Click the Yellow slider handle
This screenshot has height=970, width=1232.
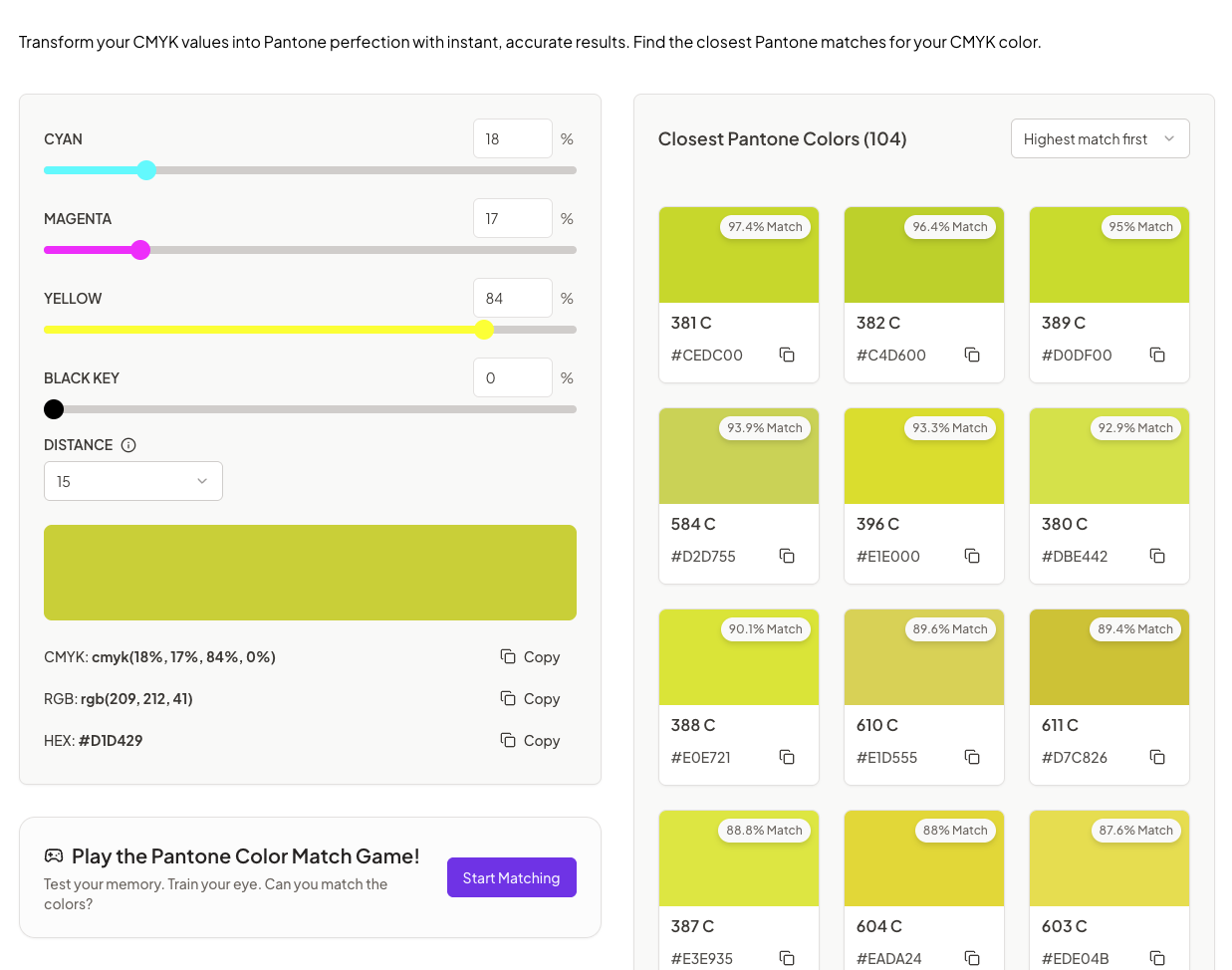484,330
